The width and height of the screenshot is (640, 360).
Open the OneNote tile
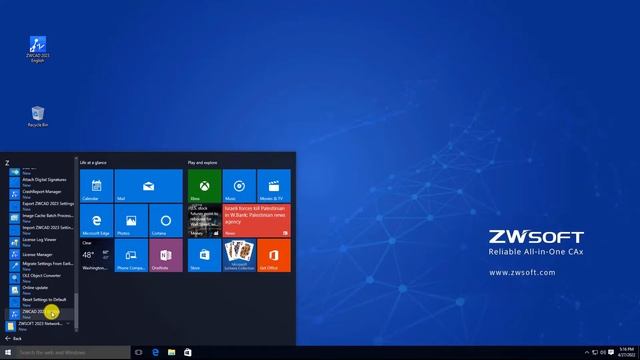pos(166,255)
